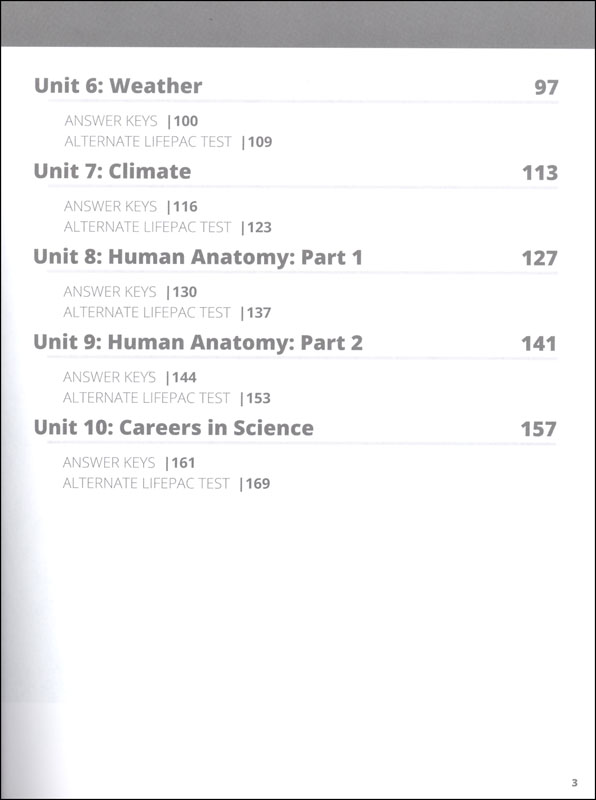The height and width of the screenshot is (800, 596).
Task: Select page number 141 for Unit 9
Action: click(539, 344)
